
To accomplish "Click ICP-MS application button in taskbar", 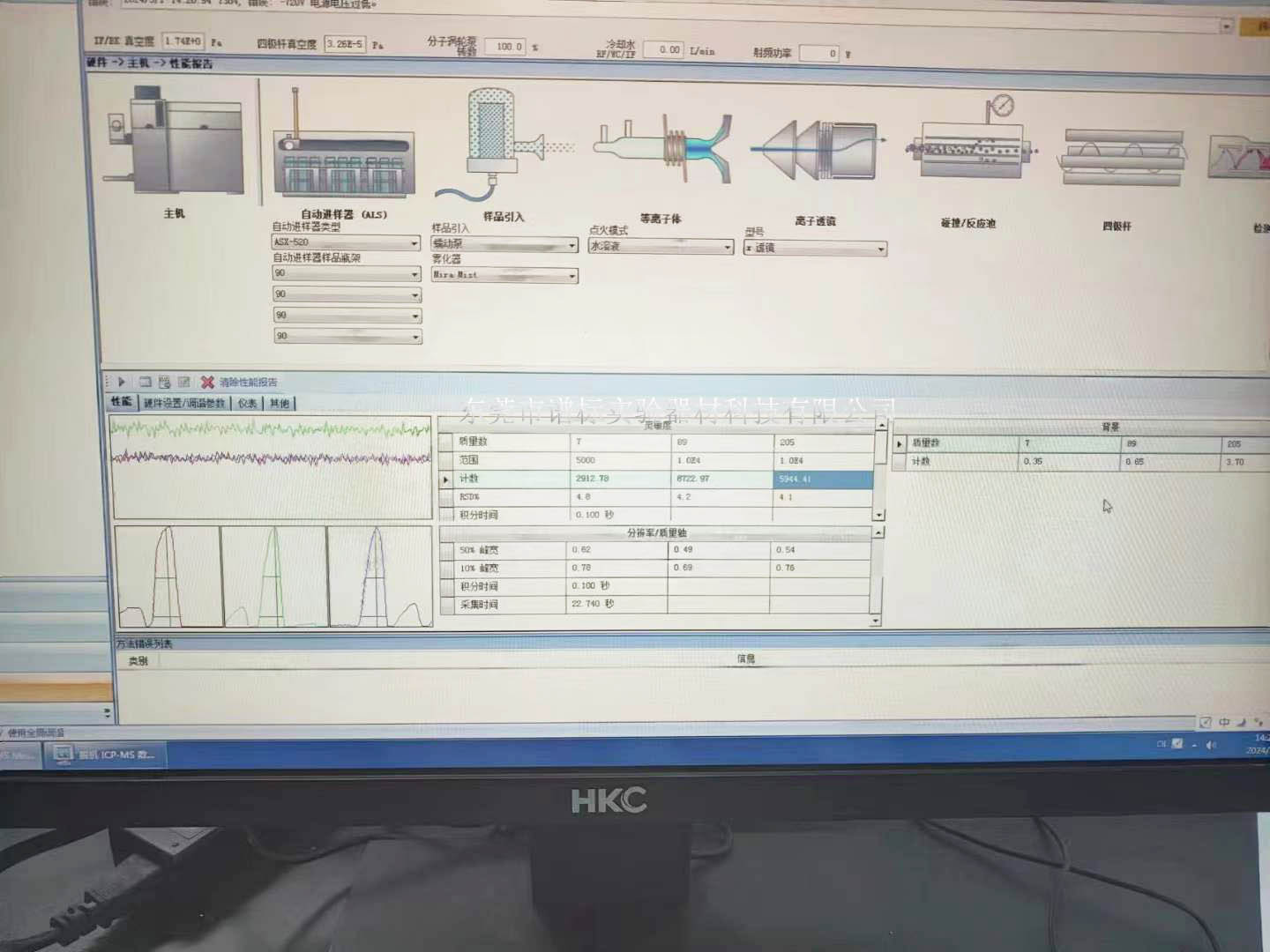I will (x=106, y=755).
